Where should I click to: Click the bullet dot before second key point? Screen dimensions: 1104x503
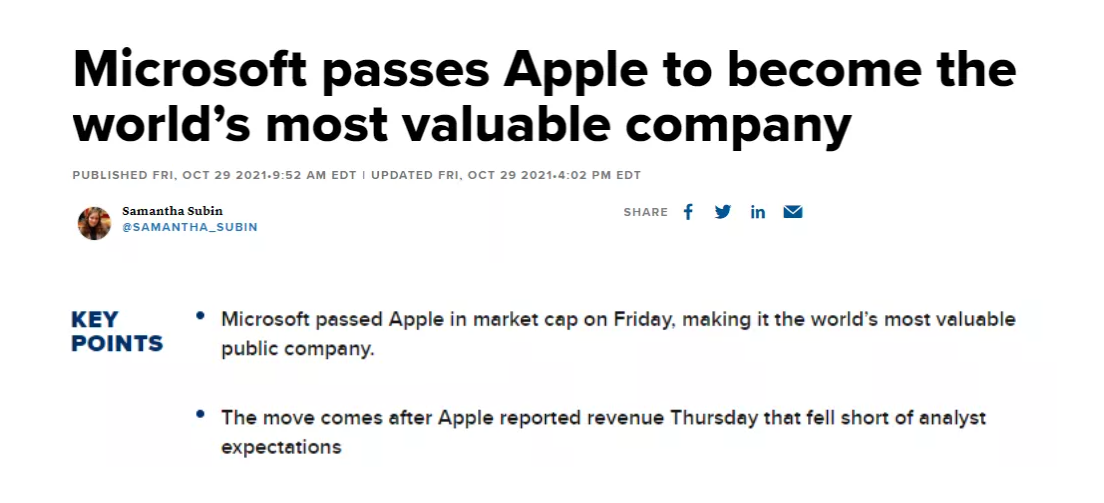pyautogui.click(x=201, y=414)
